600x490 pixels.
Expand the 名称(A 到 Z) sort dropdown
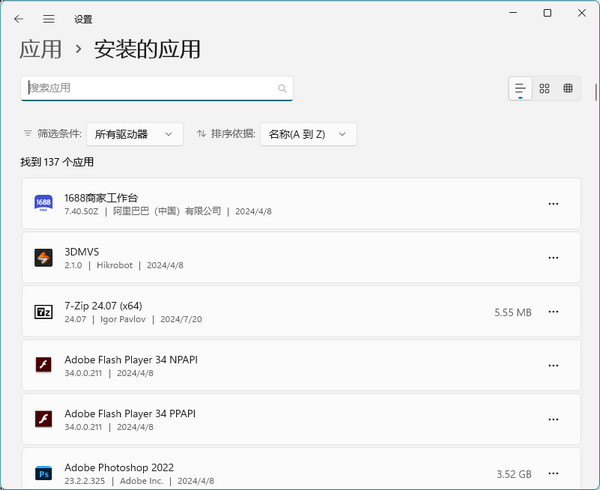point(308,134)
